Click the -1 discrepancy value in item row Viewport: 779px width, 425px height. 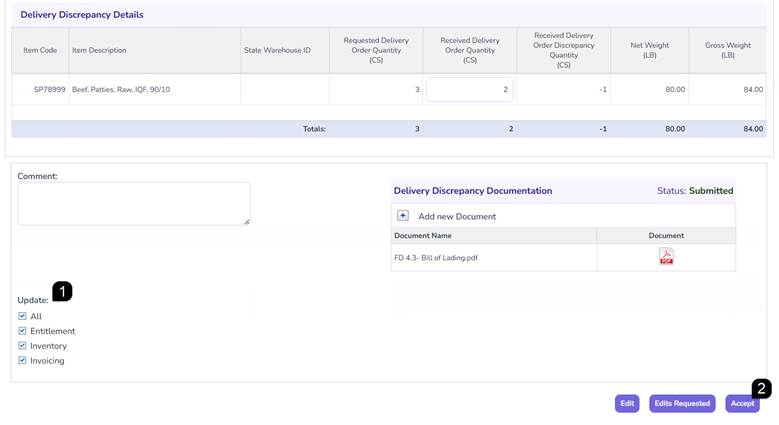tap(603, 89)
